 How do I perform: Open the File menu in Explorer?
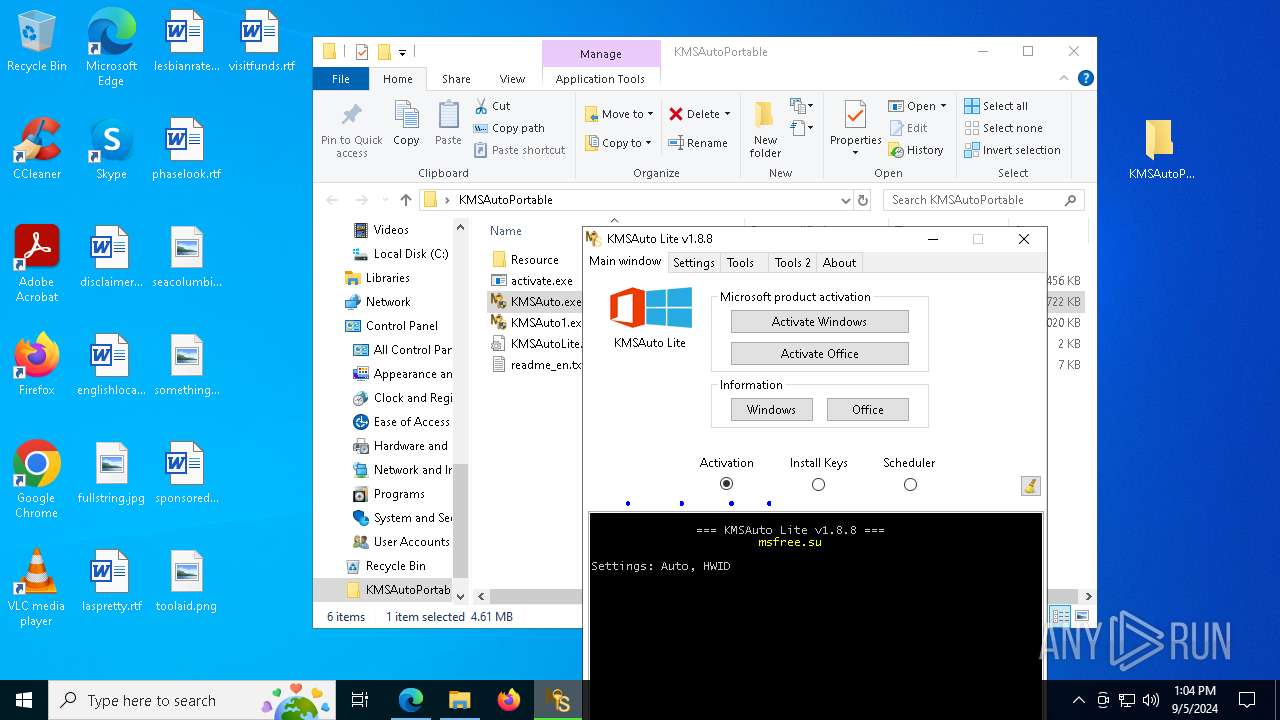(x=341, y=79)
